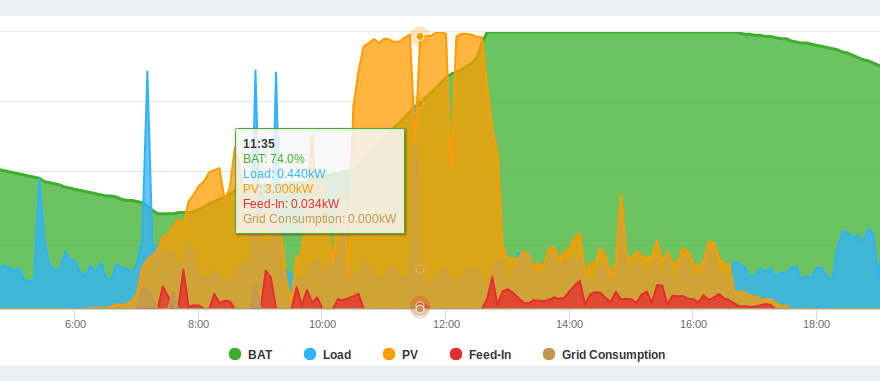880x381 pixels.
Task: Toggle Load series via legend label
Action: pos(337,355)
